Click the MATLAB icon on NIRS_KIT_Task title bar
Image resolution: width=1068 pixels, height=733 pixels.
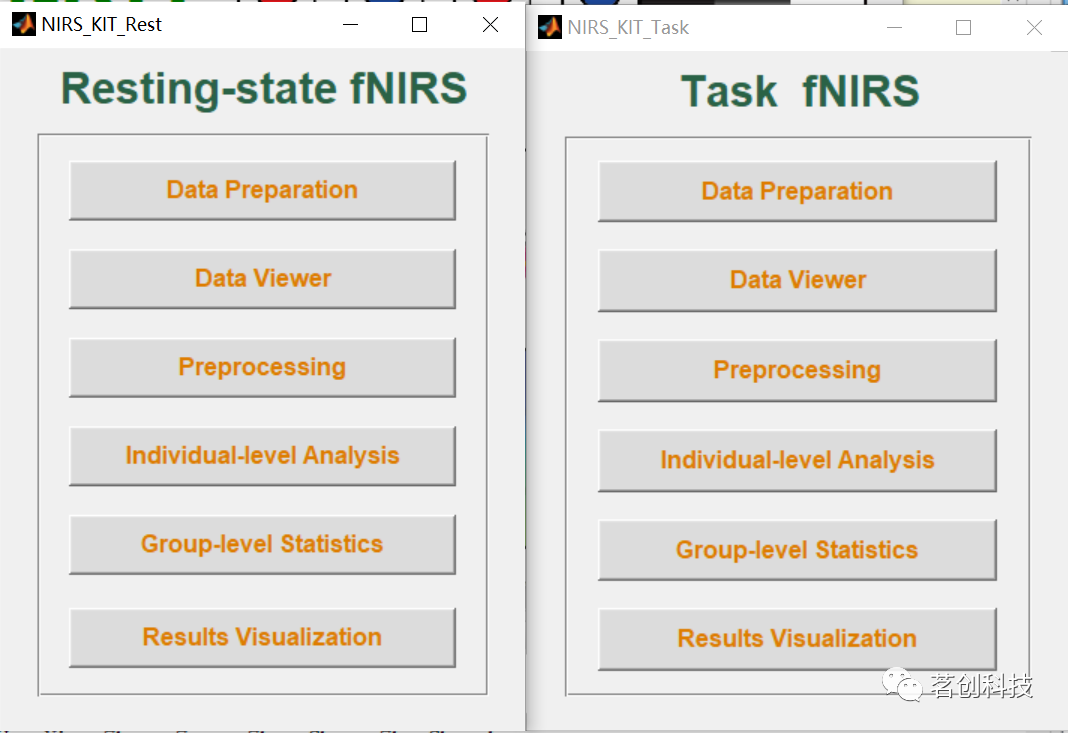click(x=549, y=27)
